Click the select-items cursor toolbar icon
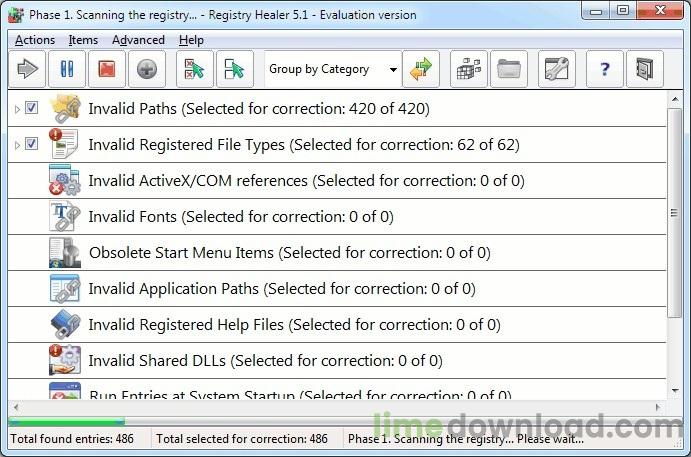The height and width of the screenshot is (457, 691). (x=234, y=69)
